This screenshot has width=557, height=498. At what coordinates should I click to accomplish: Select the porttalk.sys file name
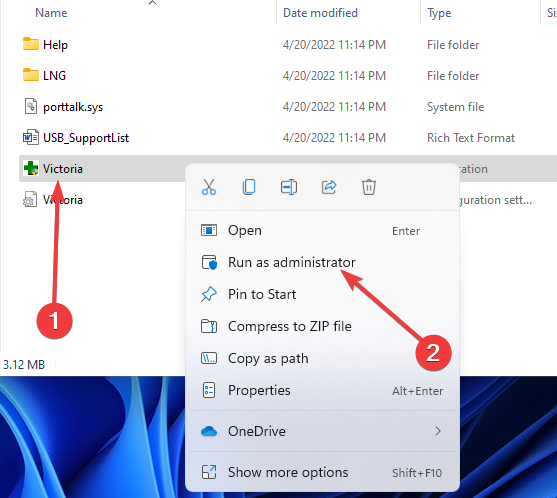tap(73, 107)
